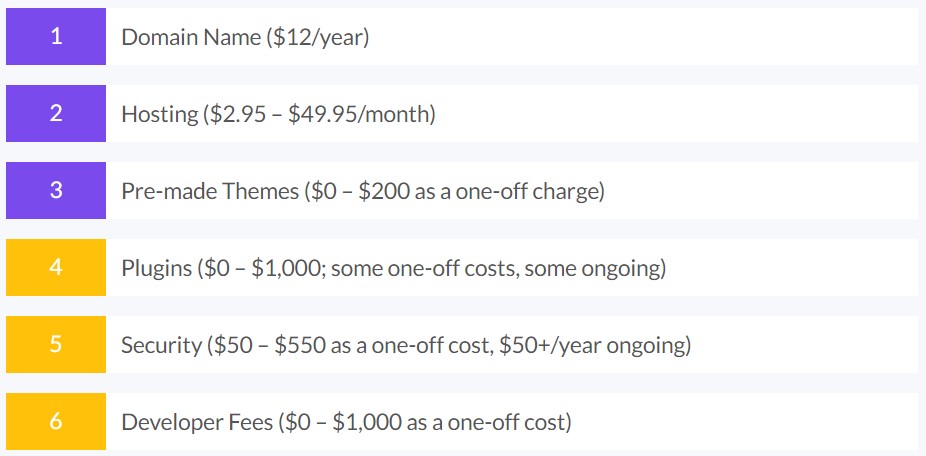The width and height of the screenshot is (926, 456).
Task: Click the purple badge numbered 1
Action: tap(56, 37)
